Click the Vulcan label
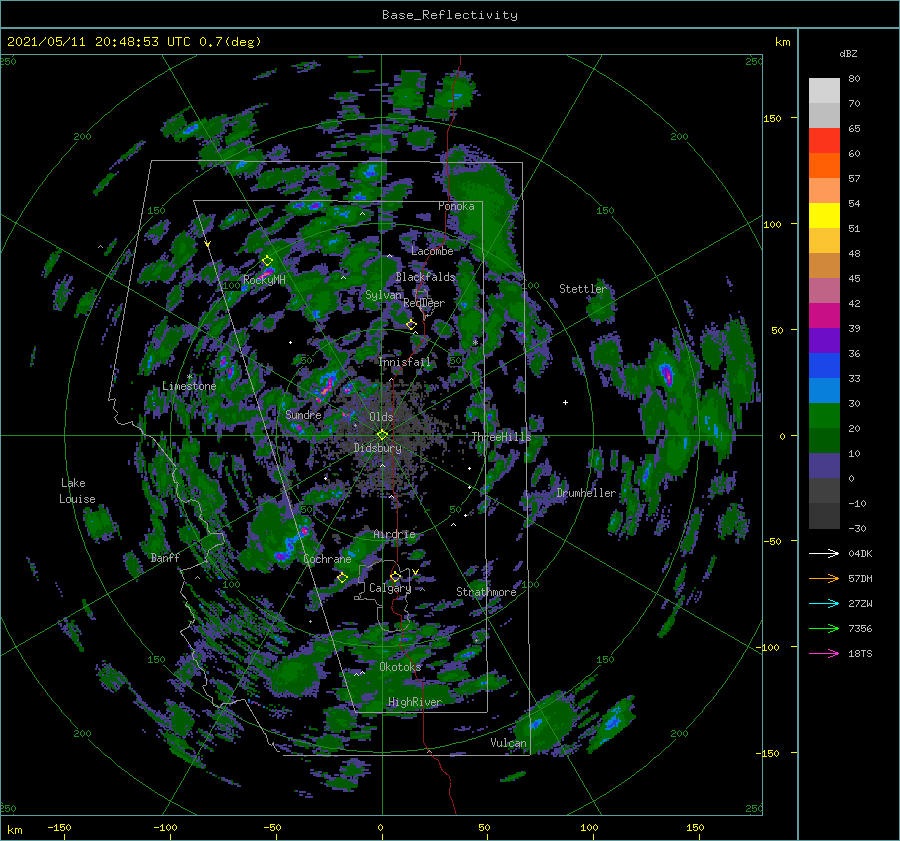The height and width of the screenshot is (841, 900). (x=509, y=743)
